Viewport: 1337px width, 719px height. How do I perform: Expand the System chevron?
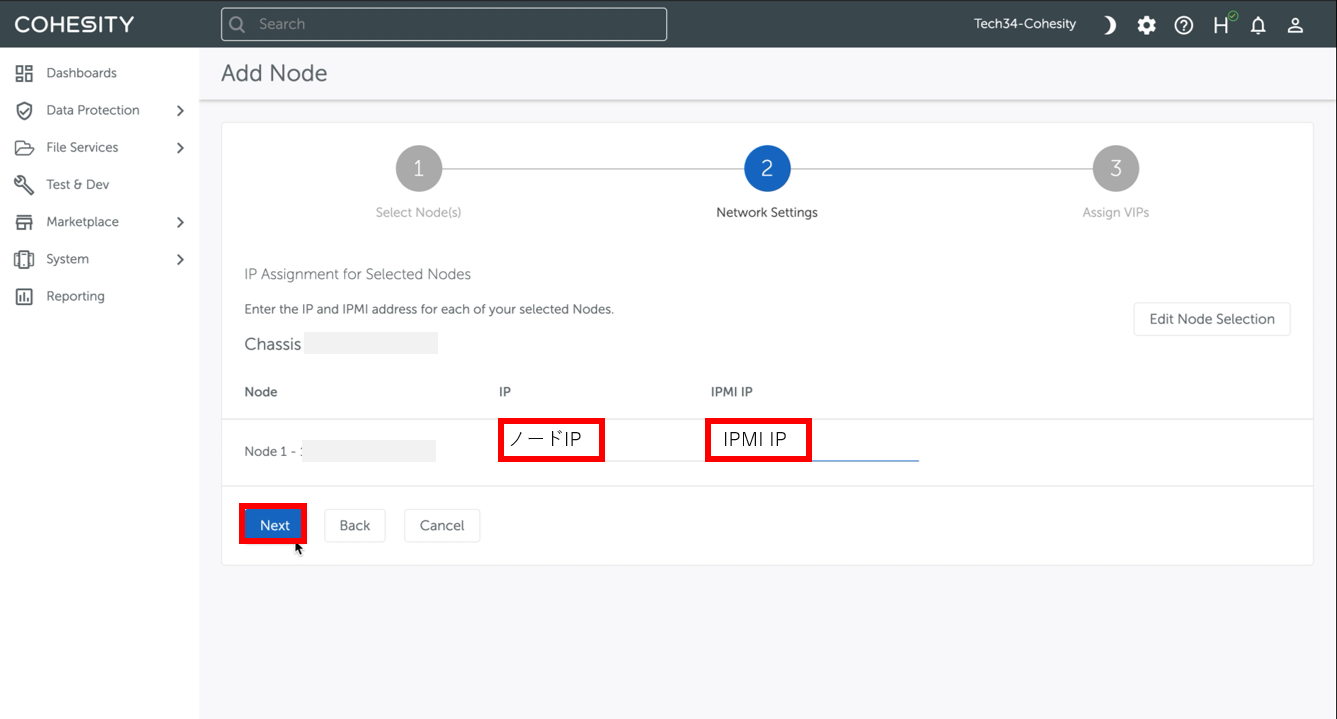tap(180, 260)
